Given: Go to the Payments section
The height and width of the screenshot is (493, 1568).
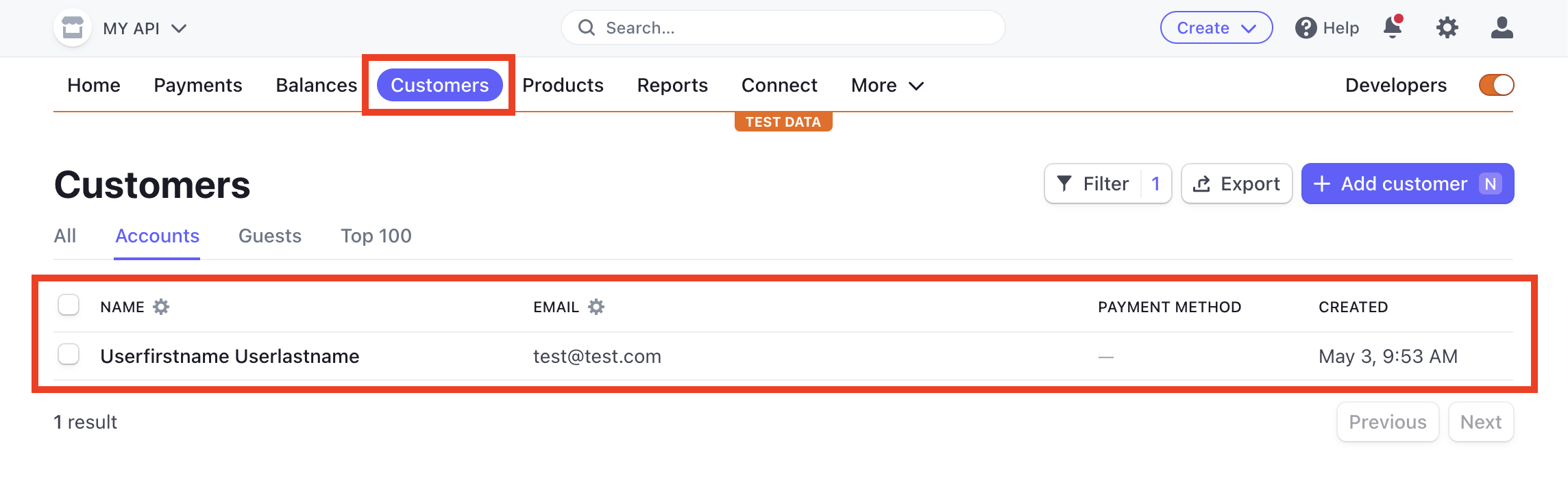Looking at the screenshot, I should [x=198, y=86].
